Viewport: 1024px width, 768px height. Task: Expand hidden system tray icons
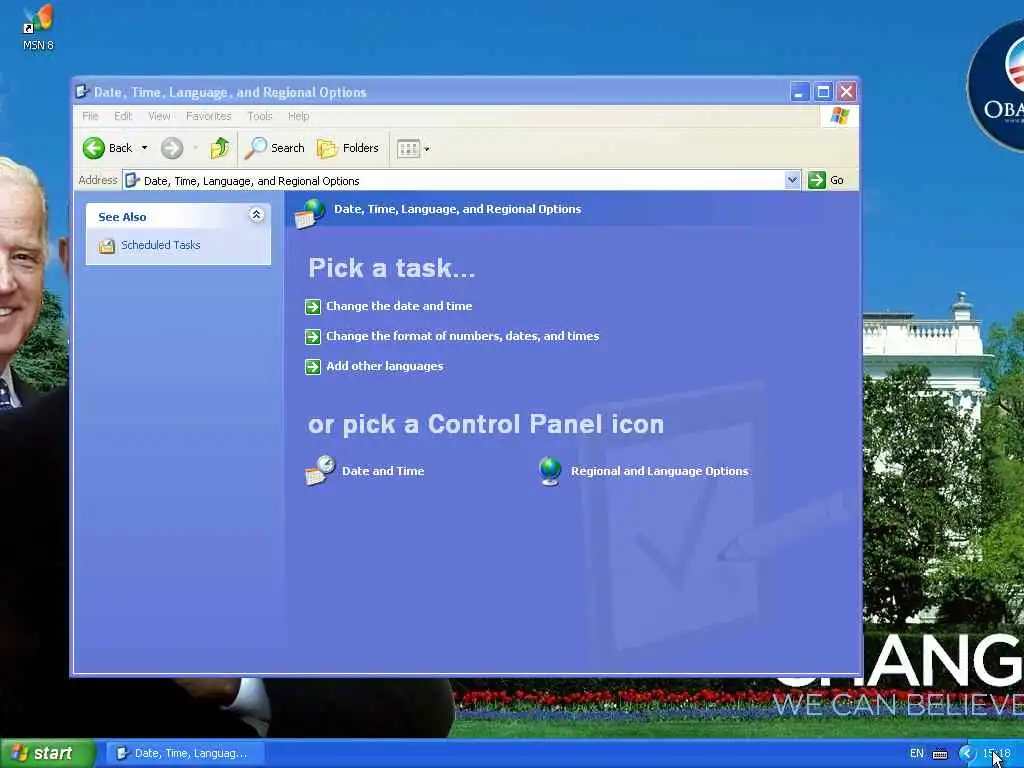pyautogui.click(x=967, y=754)
